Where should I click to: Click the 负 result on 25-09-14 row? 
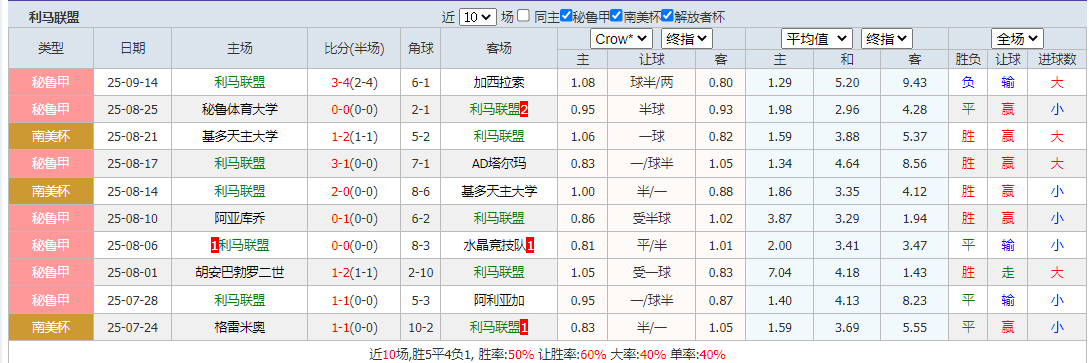pos(968,83)
